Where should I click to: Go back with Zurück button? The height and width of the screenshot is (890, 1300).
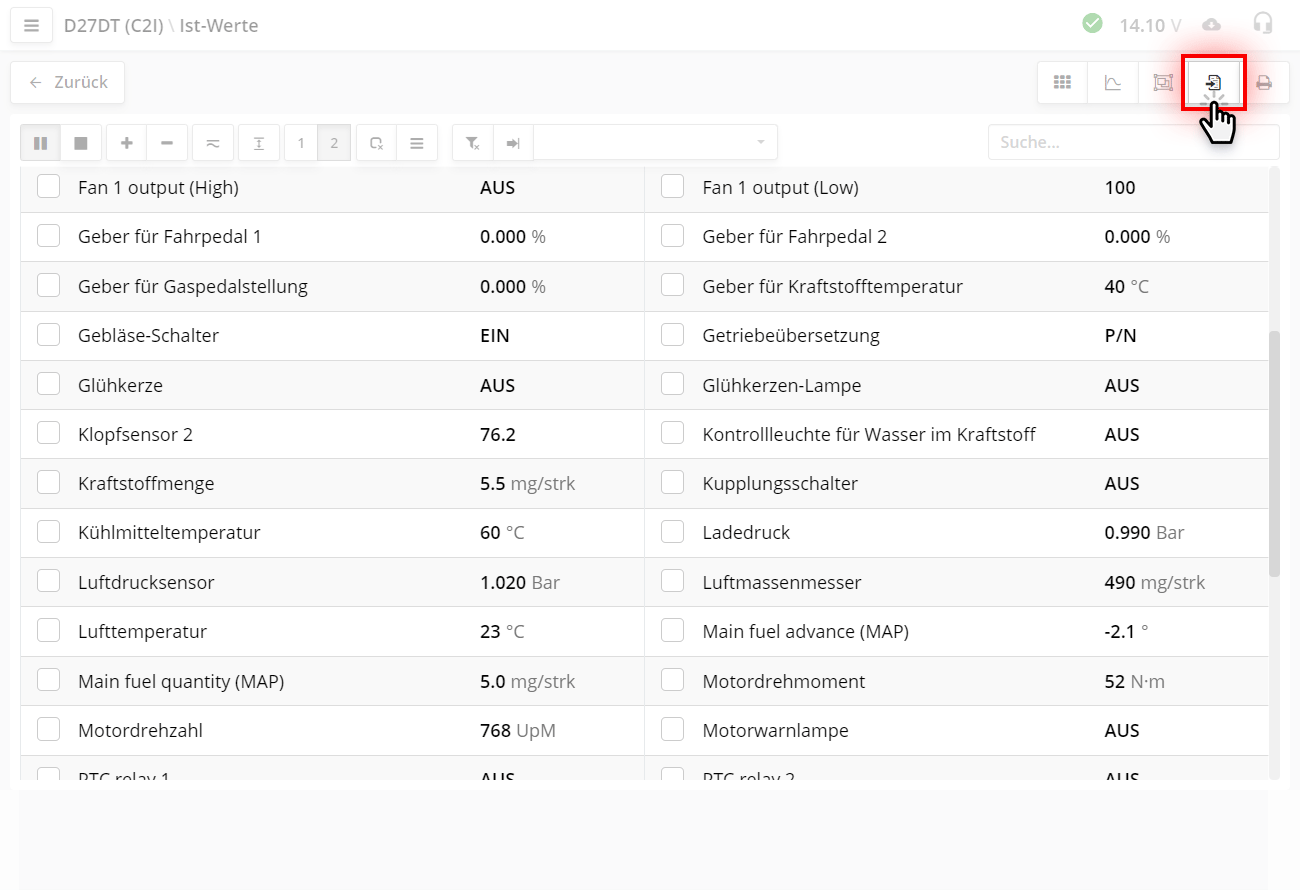point(68,83)
